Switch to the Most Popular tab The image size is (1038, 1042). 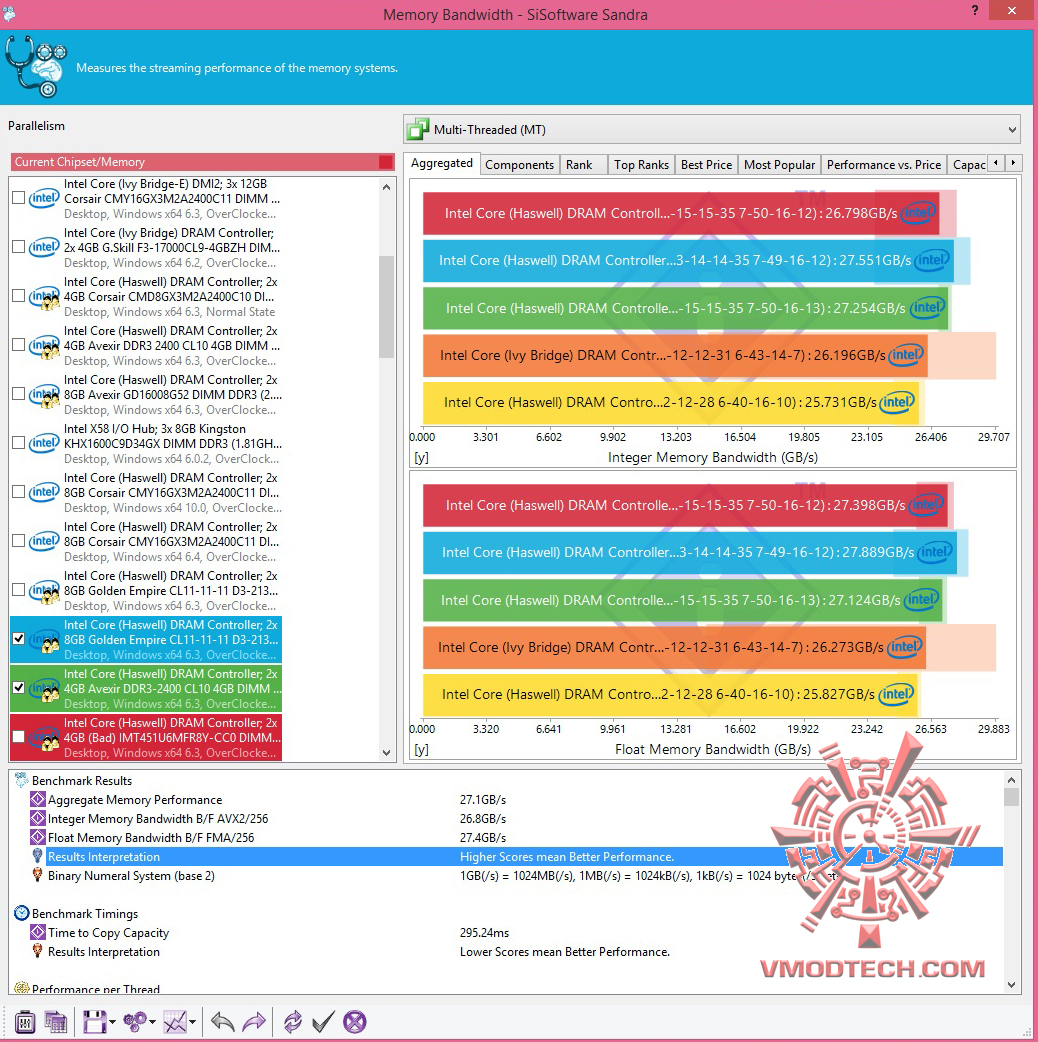point(779,165)
